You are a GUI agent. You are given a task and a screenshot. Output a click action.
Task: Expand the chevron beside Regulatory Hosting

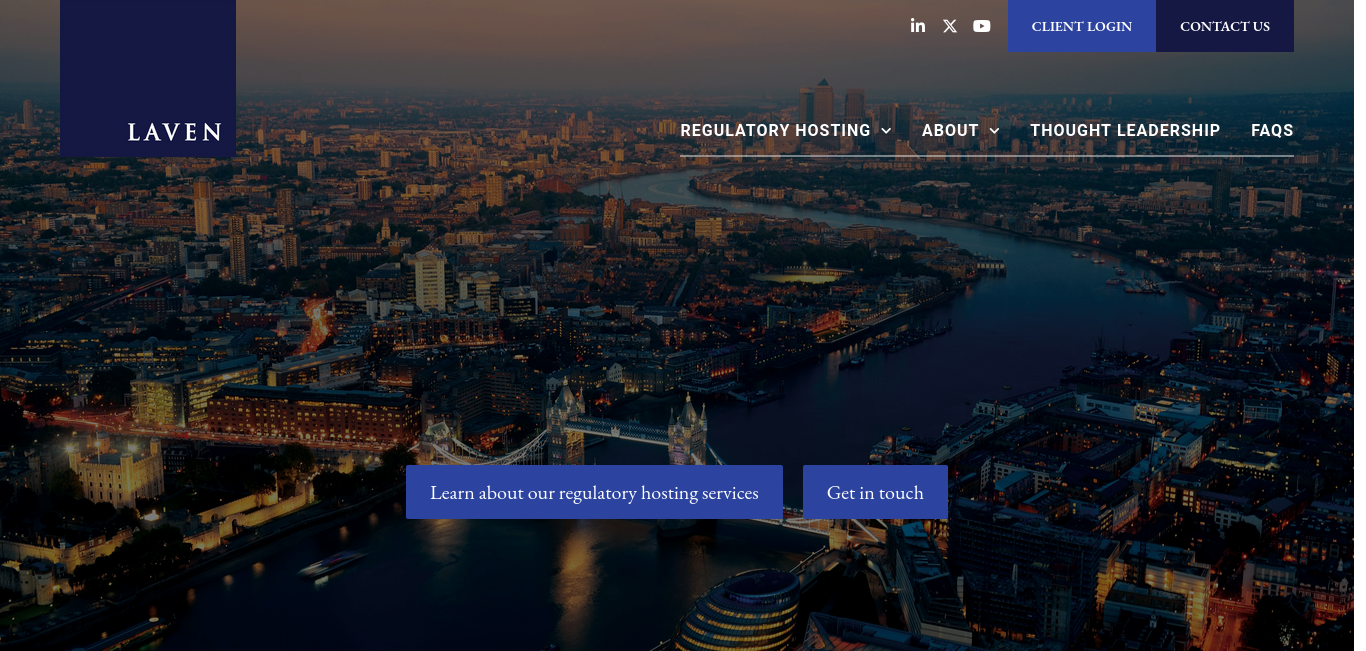click(x=886, y=131)
